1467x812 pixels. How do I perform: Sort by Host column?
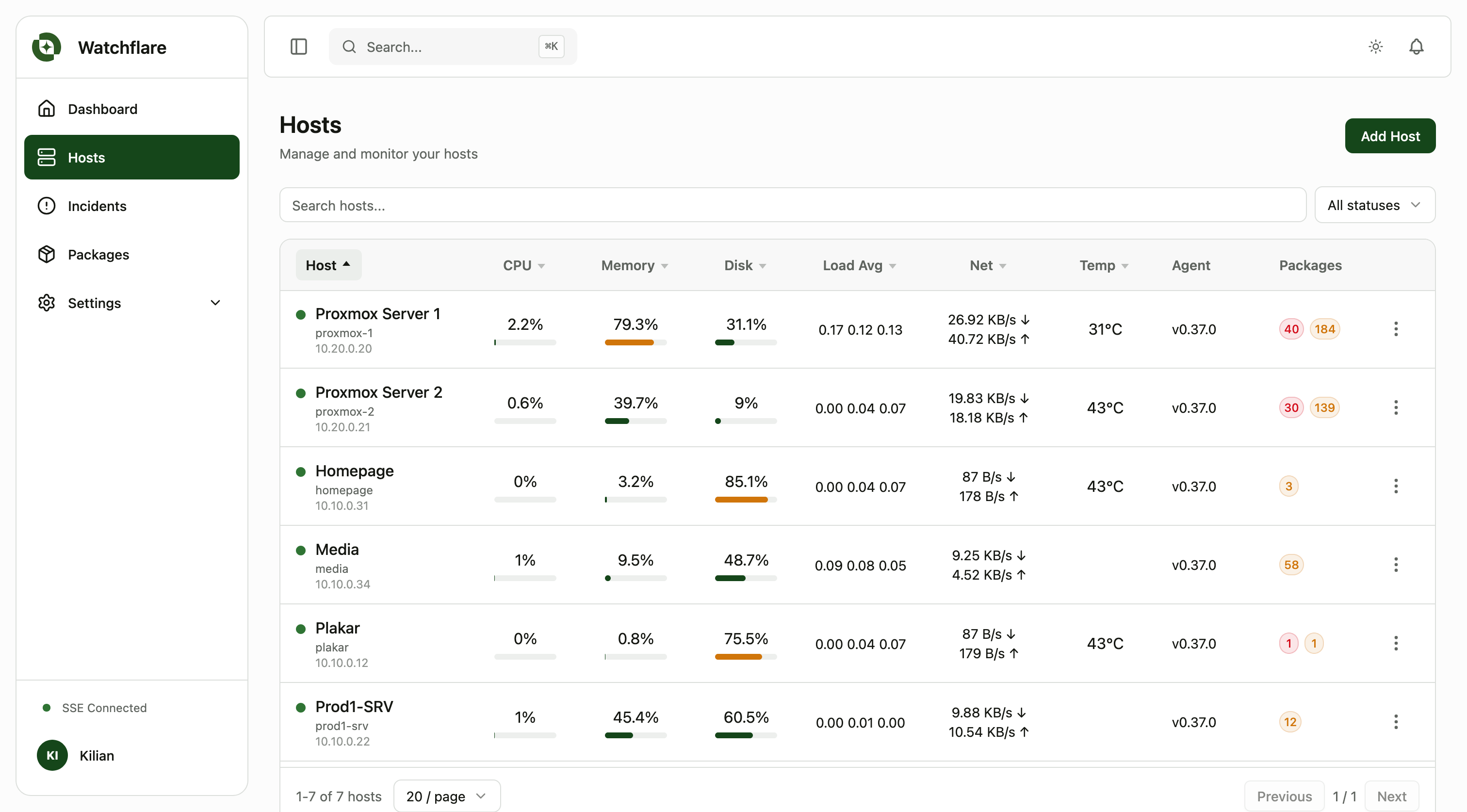tap(328, 265)
